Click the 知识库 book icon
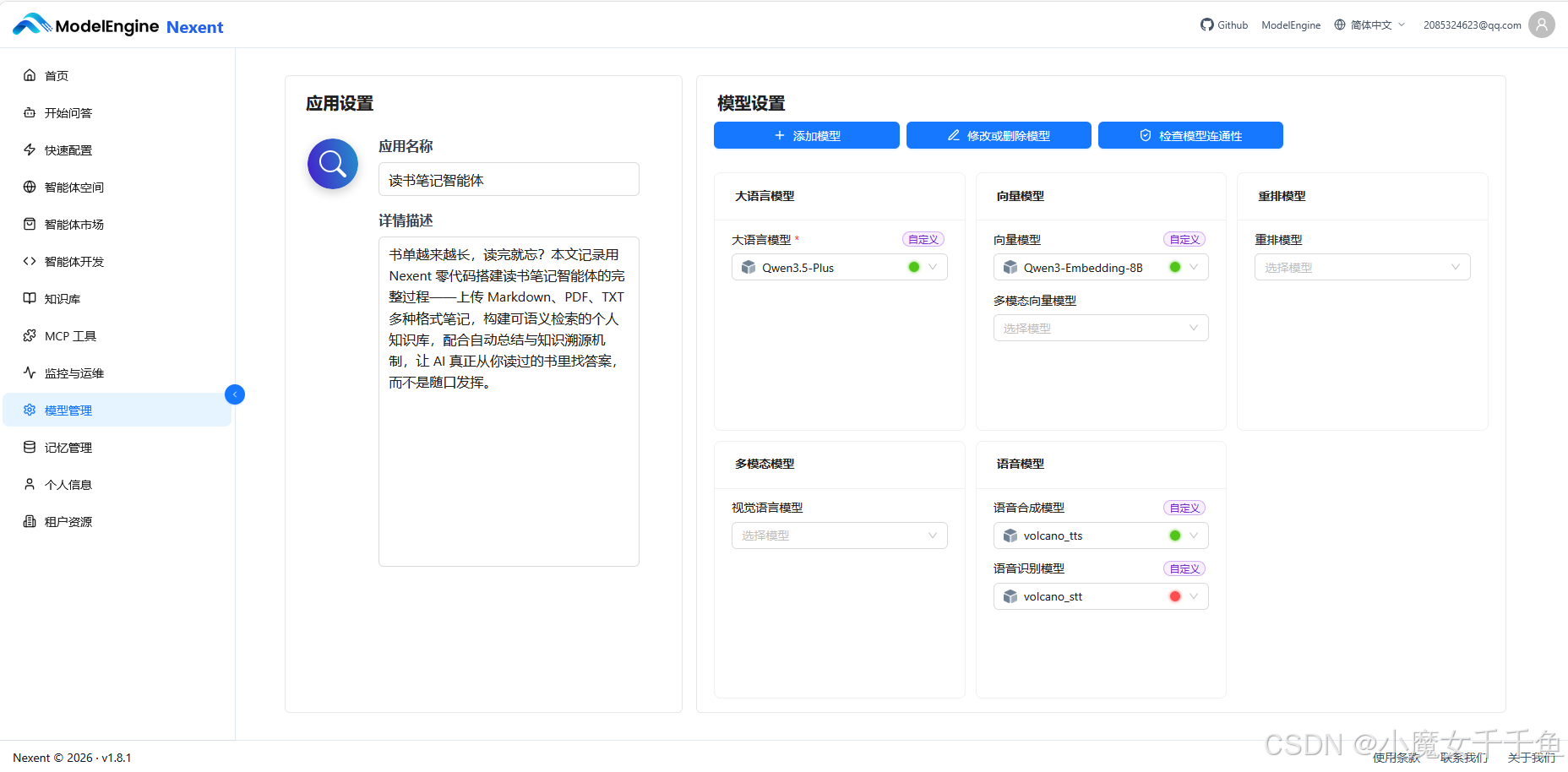1568x772 pixels. [x=30, y=298]
